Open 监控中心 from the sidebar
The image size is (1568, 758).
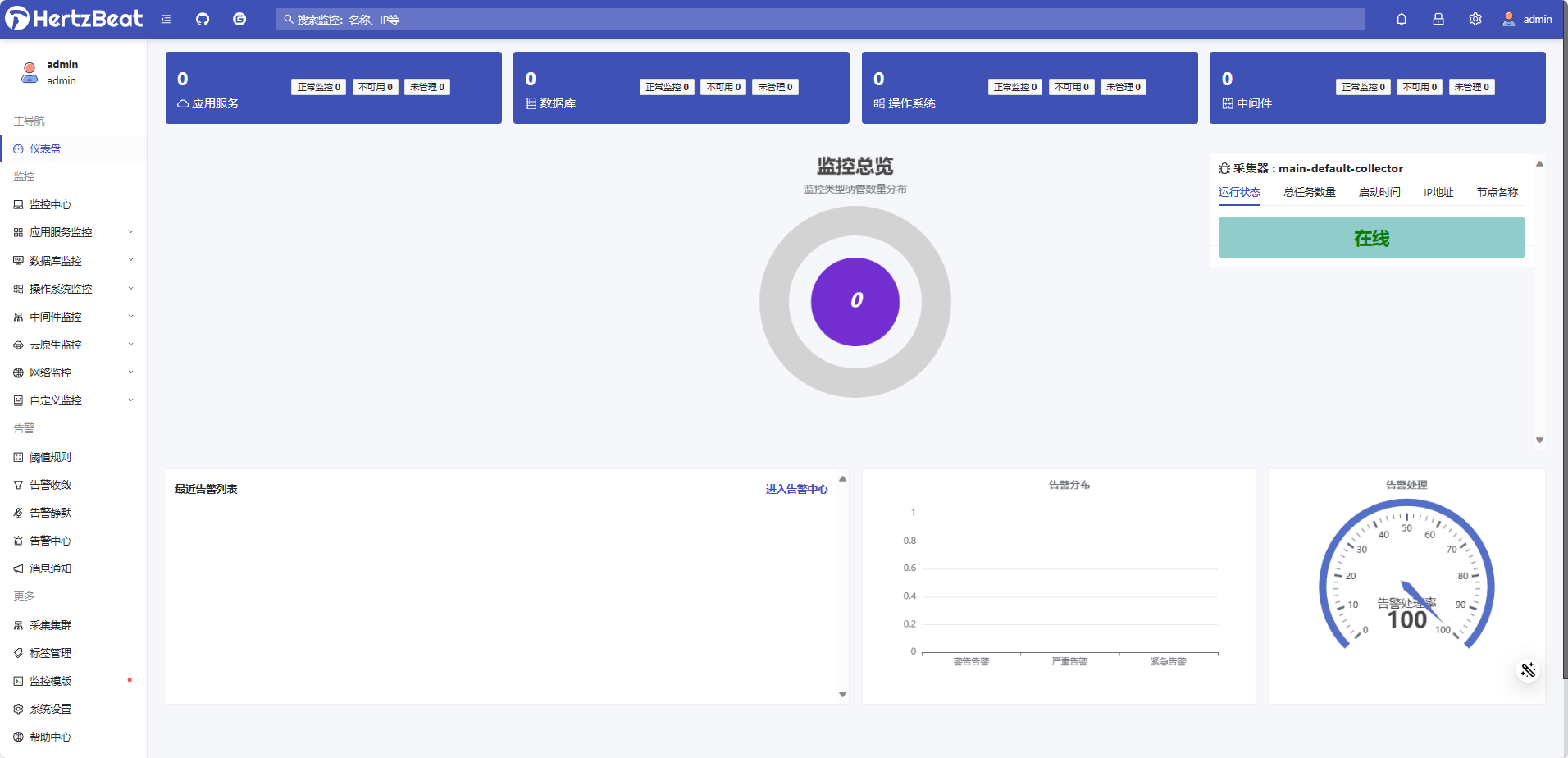(51, 204)
